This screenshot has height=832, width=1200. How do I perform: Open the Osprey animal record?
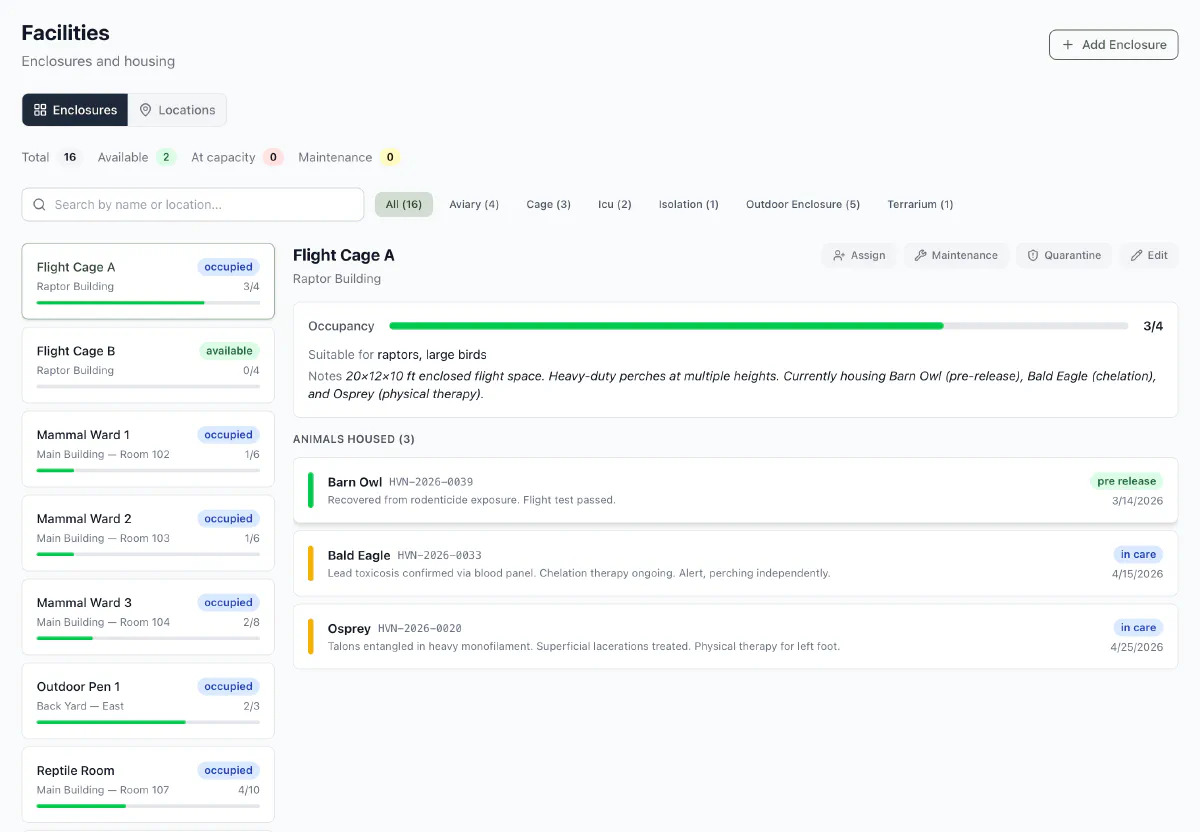736,636
